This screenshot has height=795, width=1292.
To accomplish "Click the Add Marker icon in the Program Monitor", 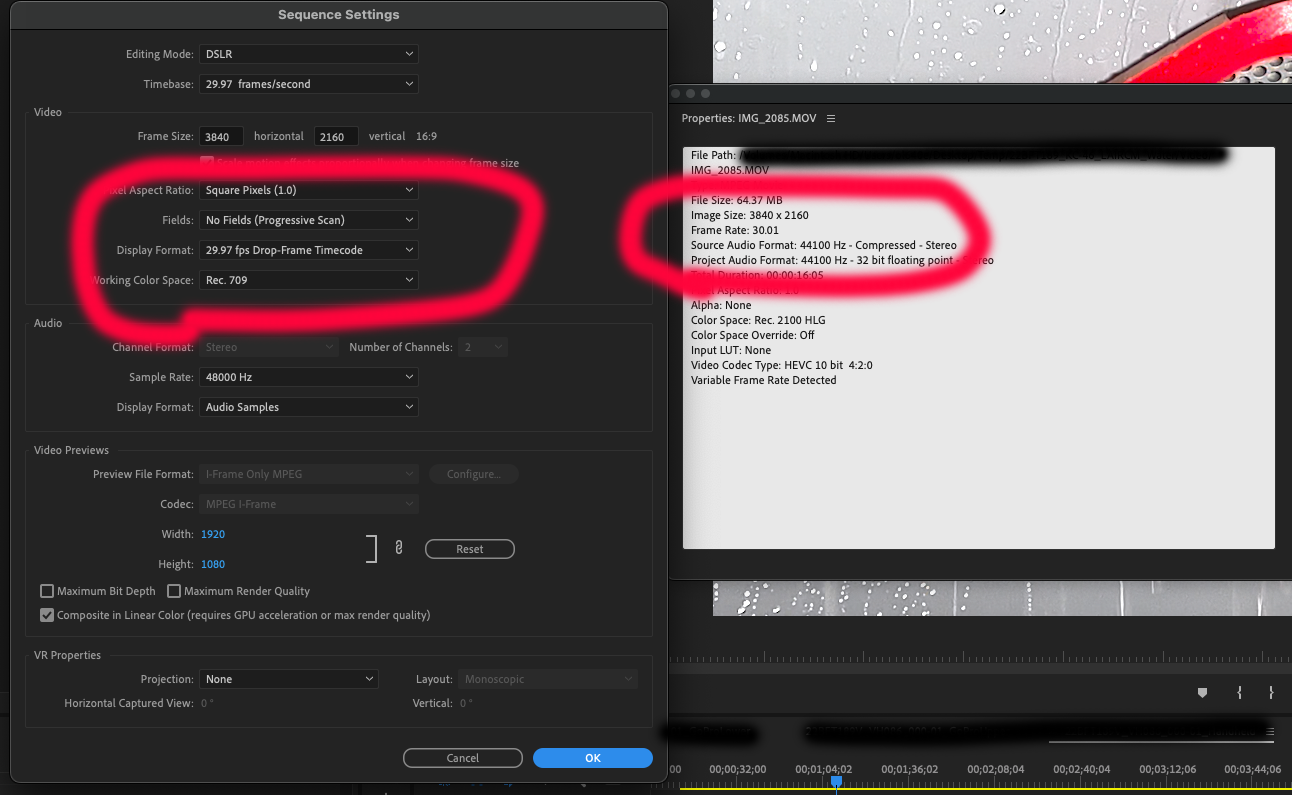I will (1202, 692).
